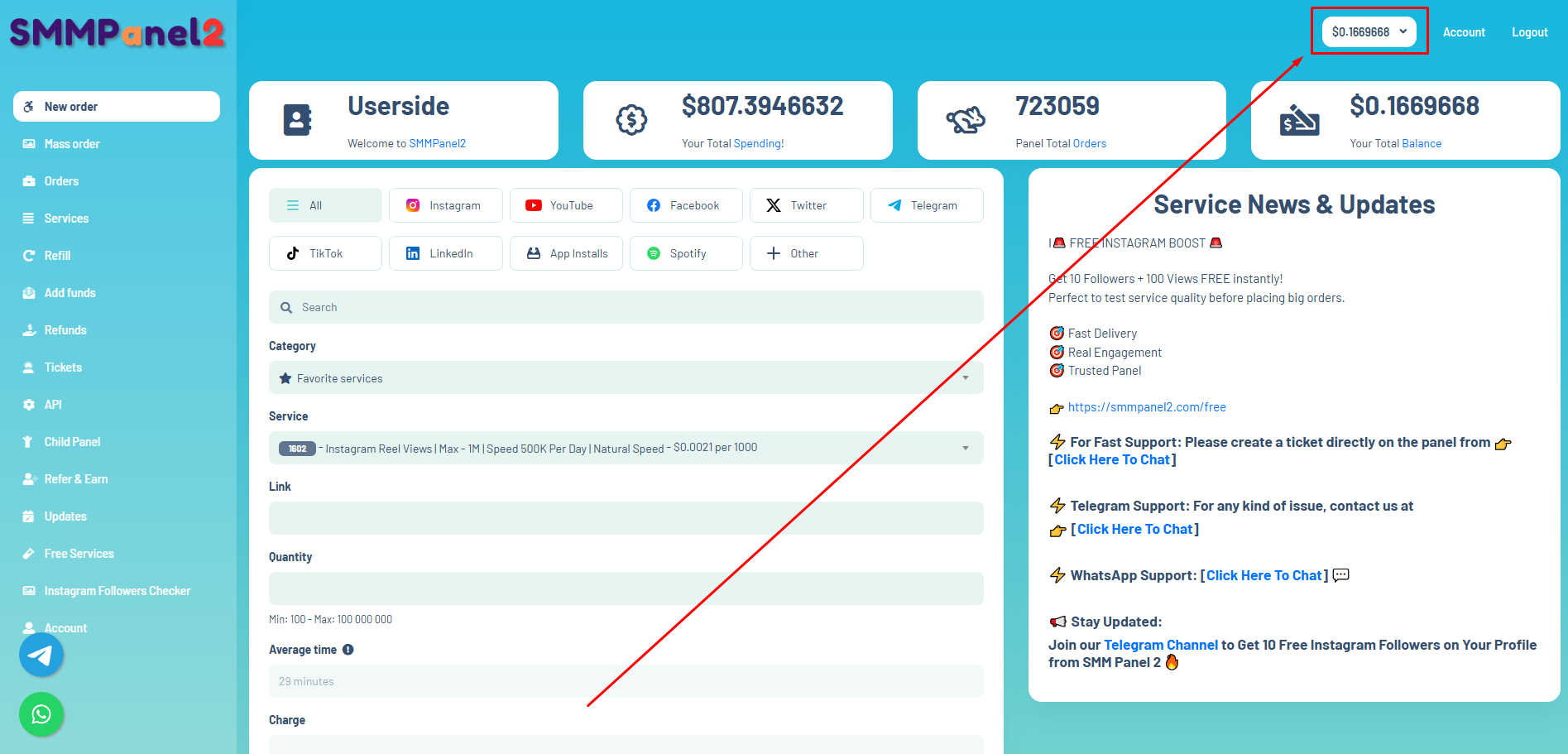Go to Mass order page
The height and width of the screenshot is (754, 1568).
pos(71,144)
